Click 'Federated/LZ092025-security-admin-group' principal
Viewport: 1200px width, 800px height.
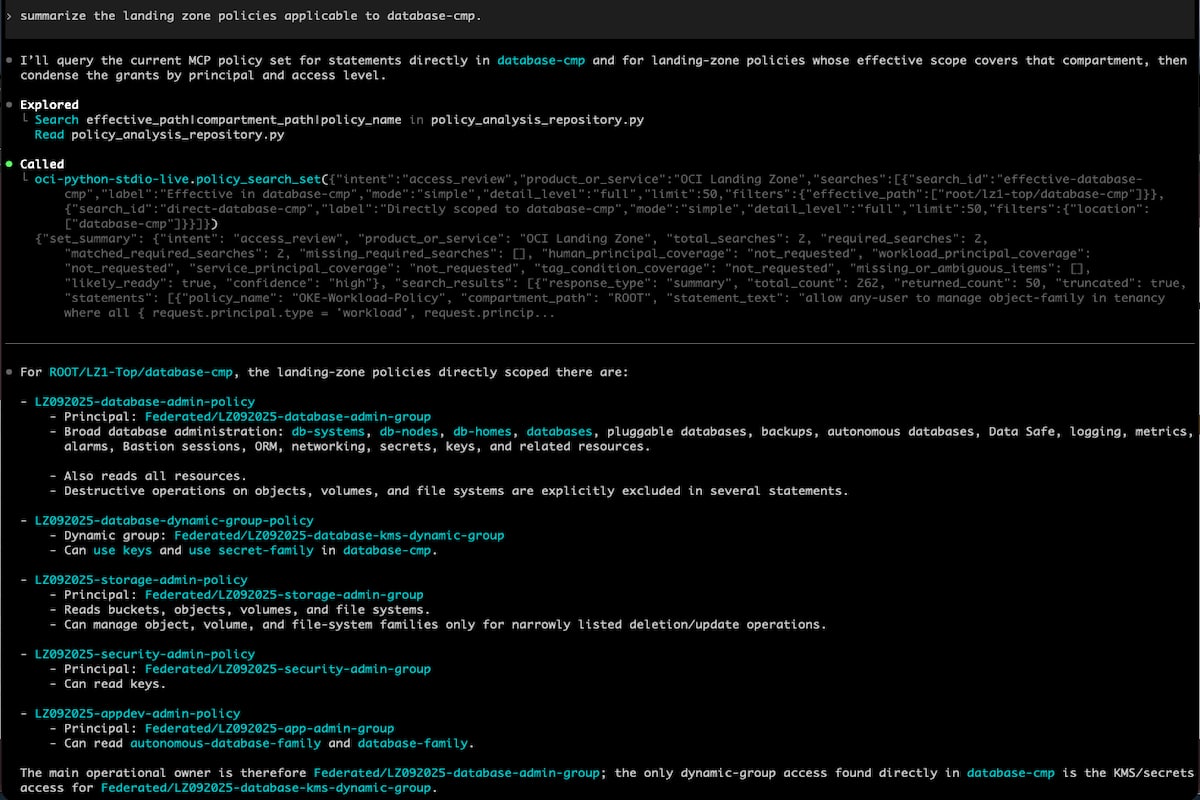pyautogui.click(x=288, y=670)
